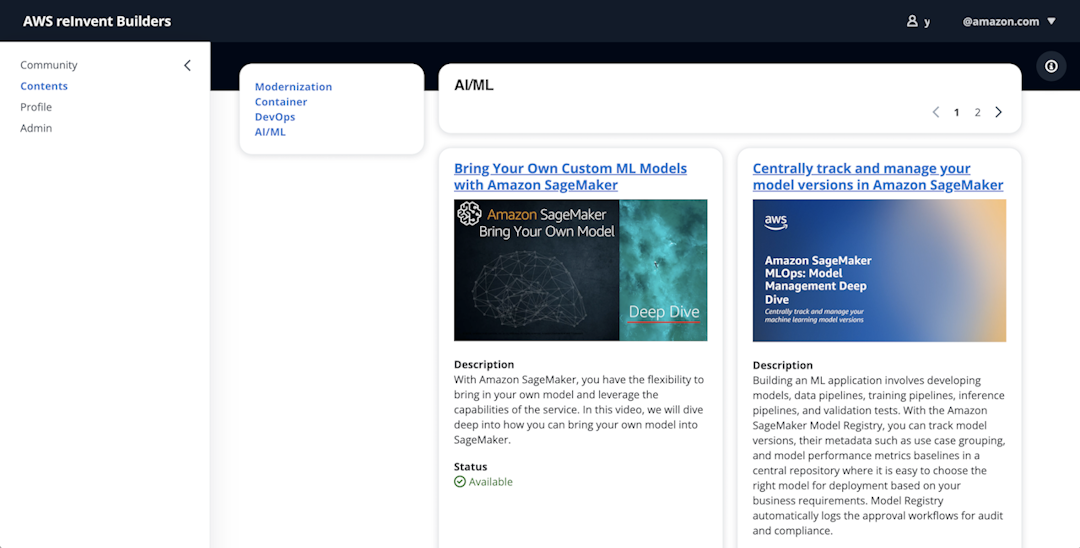
Task: Click 'Description' label in model versions card
Action: click(782, 366)
